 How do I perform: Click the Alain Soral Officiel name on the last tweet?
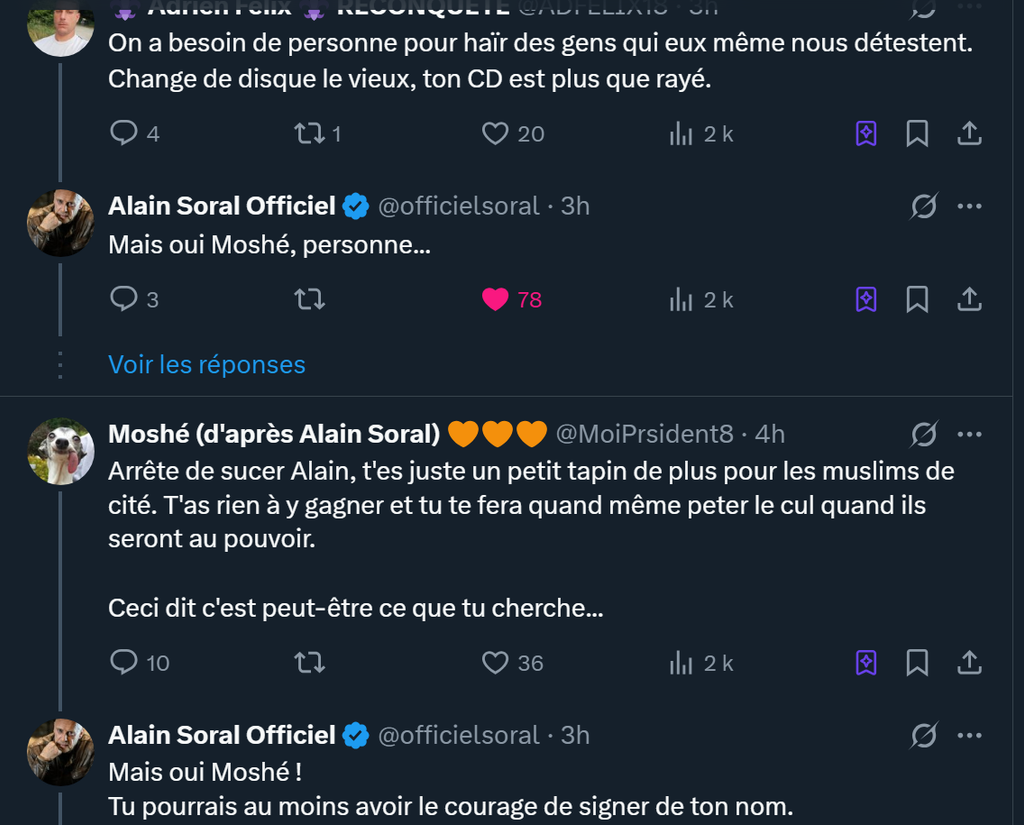[221, 735]
